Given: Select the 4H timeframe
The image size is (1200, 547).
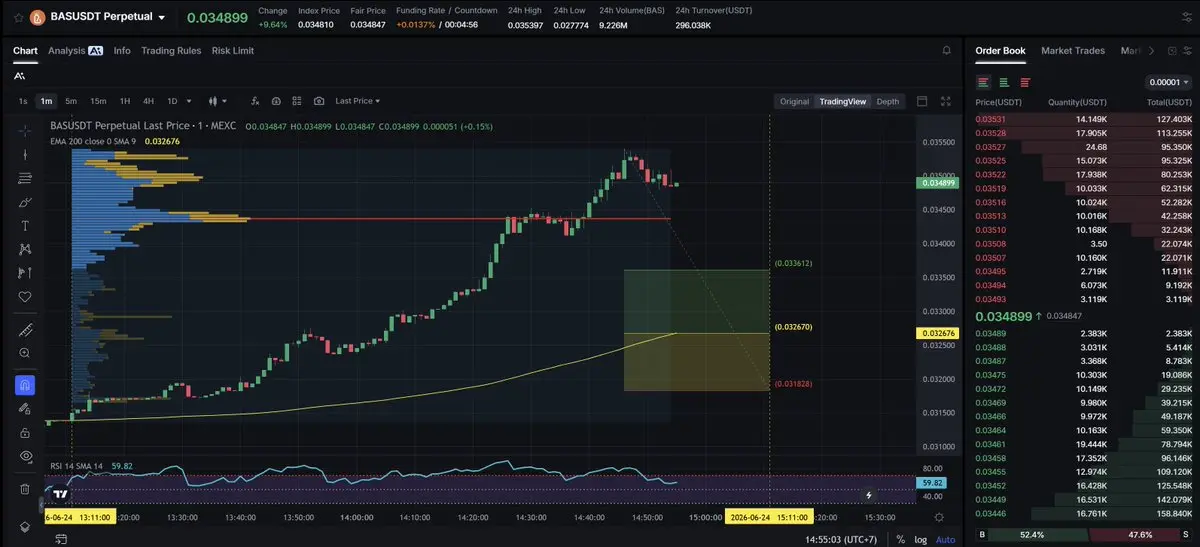Looking at the screenshot, I should point(148,101).
